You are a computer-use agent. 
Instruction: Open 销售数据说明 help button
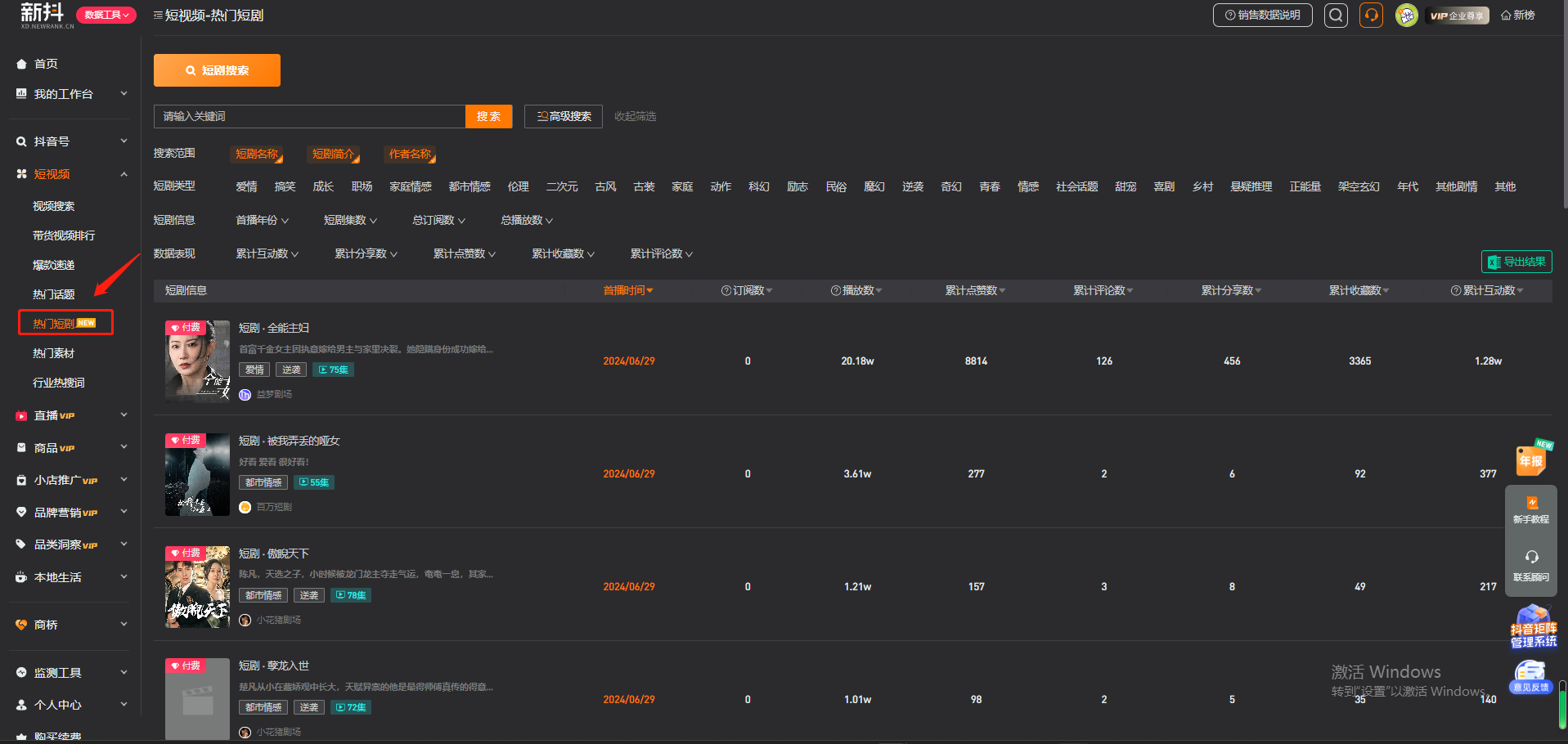[1262, 15]
